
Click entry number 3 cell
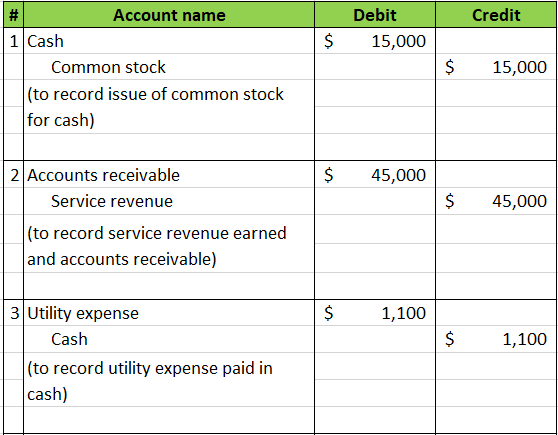(x=14, y=313)
